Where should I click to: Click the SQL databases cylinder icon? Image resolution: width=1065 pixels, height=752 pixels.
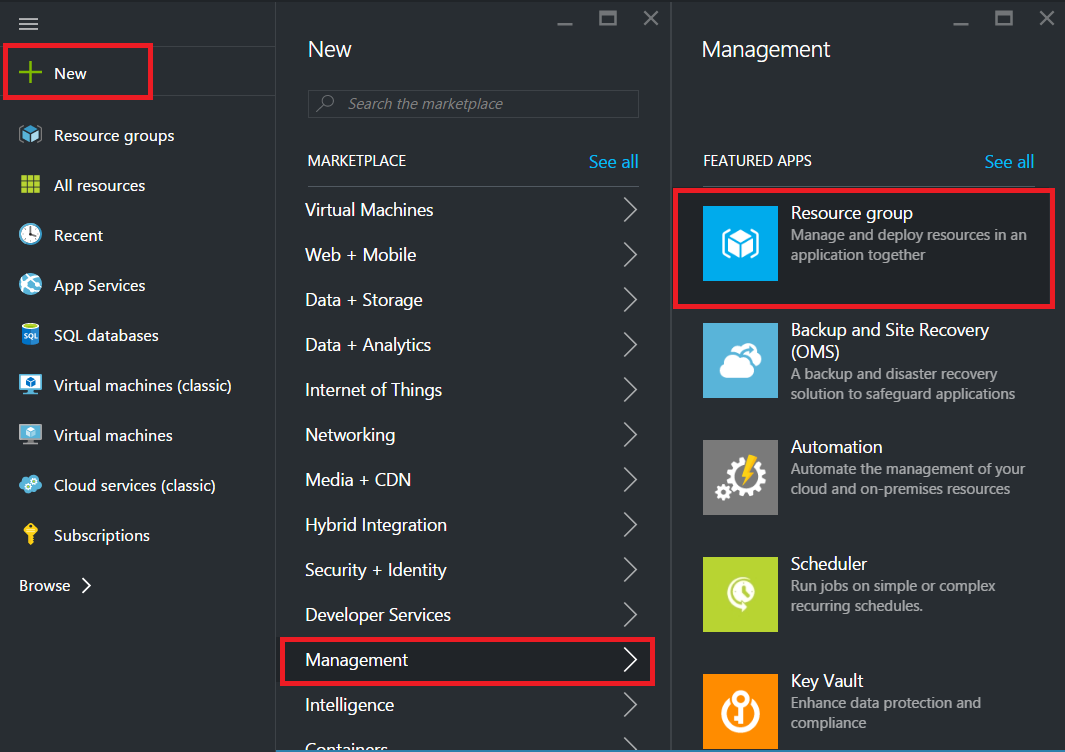point(30,334)
